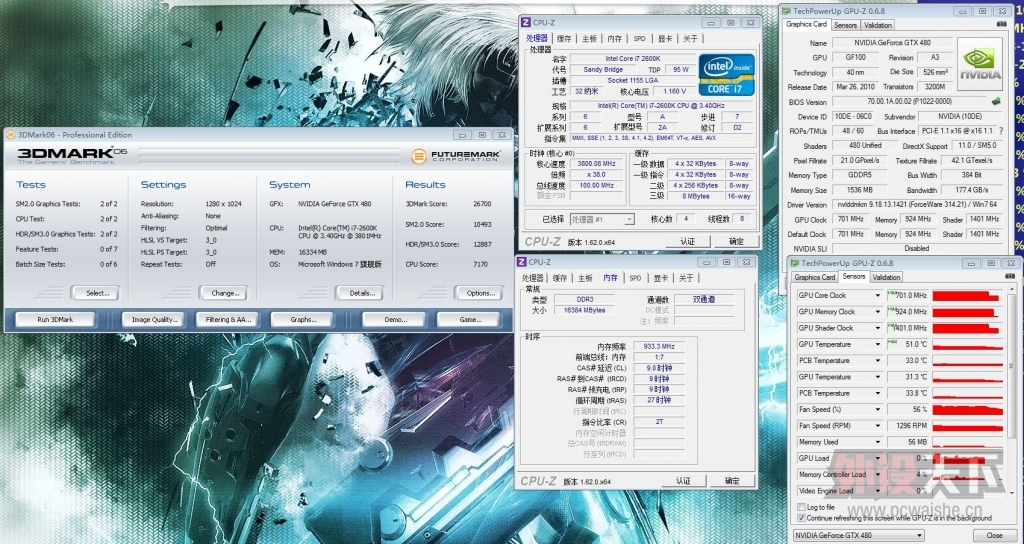
Task: Click the CPU-Z title icon of the memory window
Action: (521, 262)
